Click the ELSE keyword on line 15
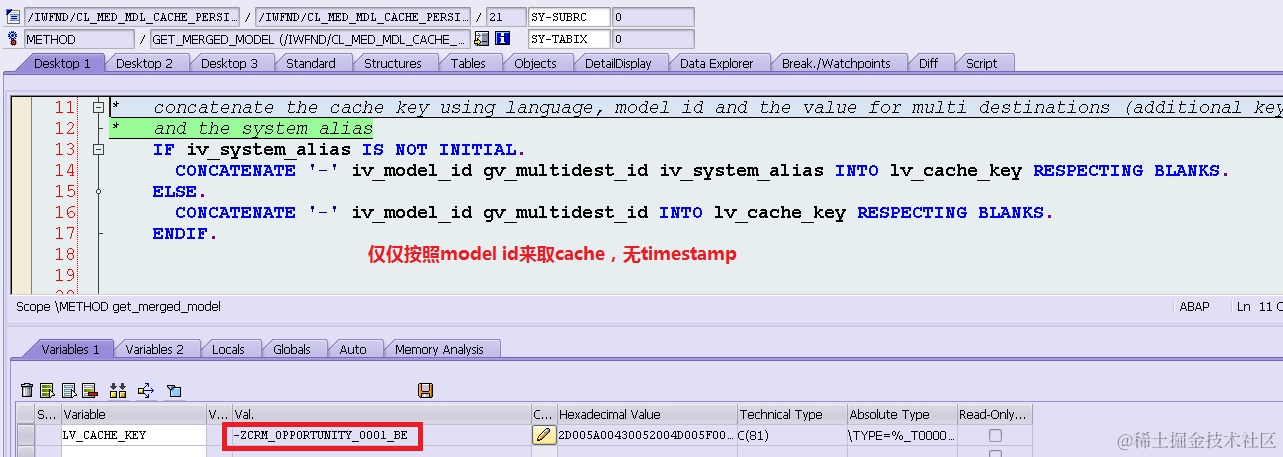This screenshot has height=457, width=1283. click(x=174, y=191)
